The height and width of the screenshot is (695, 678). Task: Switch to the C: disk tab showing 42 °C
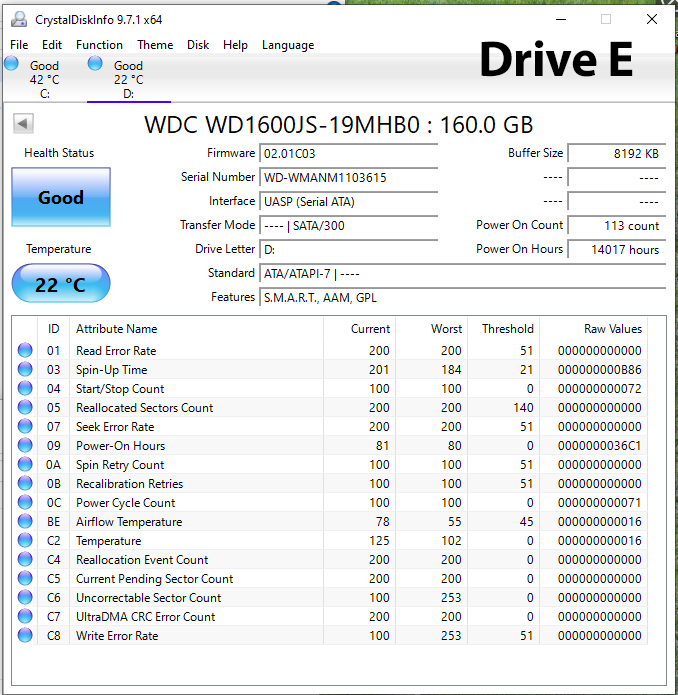pos(45,79)
